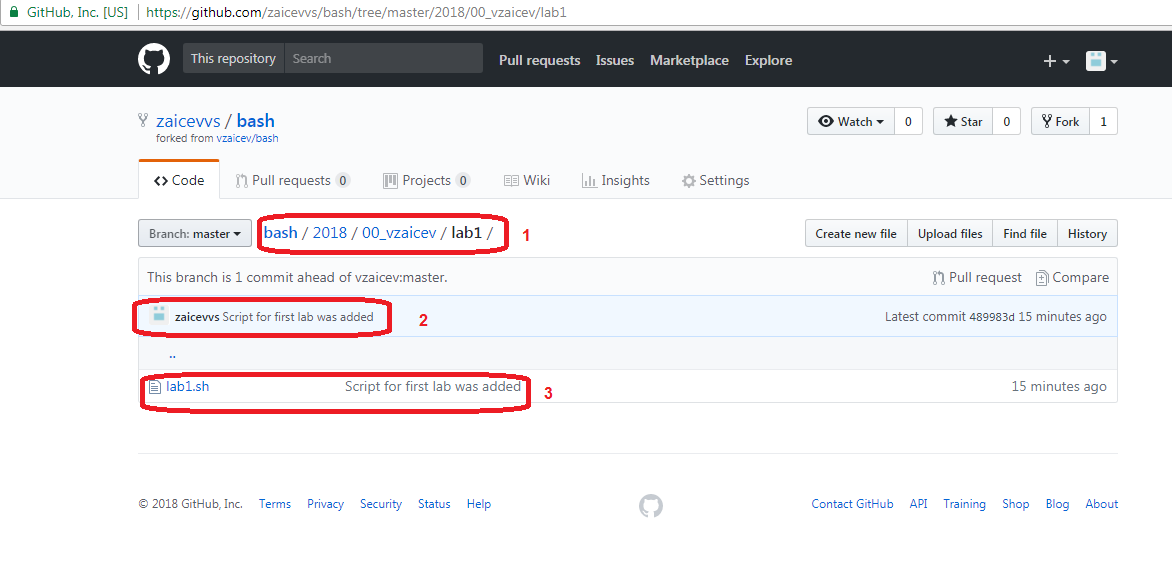Go to 00_vzaicev folder in breadcrumb

coord(399,232)
